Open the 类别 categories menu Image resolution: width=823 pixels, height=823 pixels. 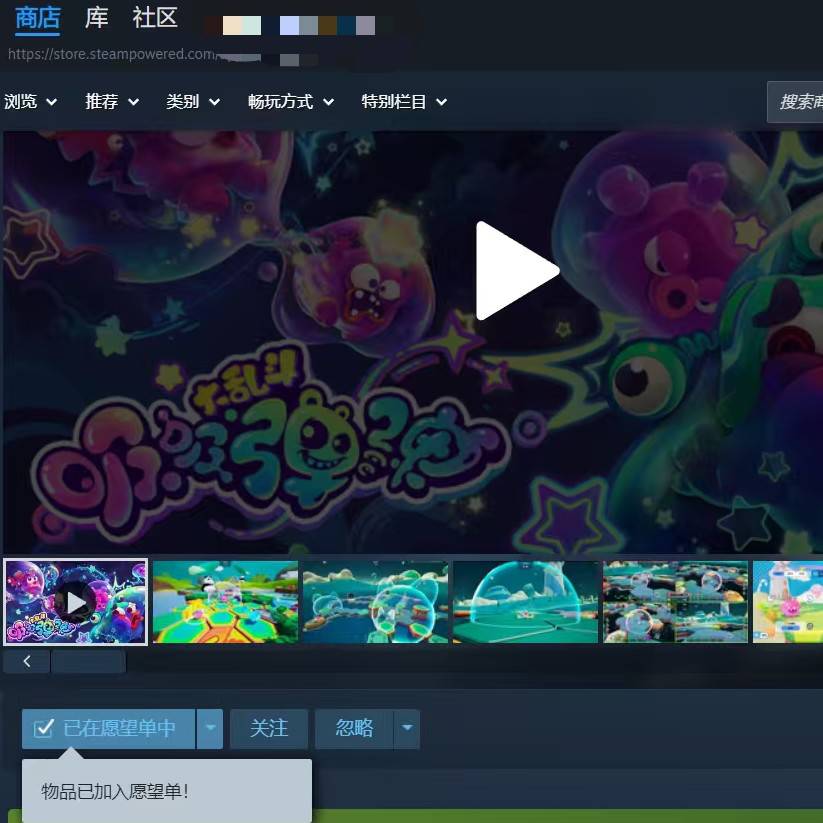(x=193, y=102)
